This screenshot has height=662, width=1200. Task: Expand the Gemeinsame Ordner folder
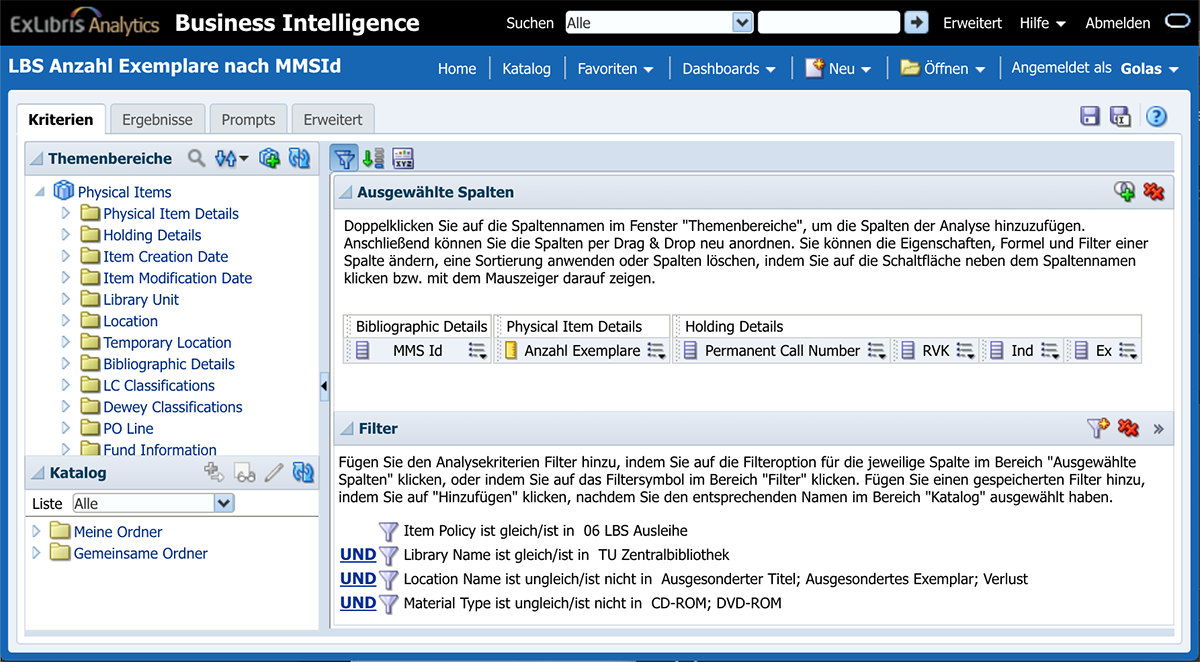[38, 553]
